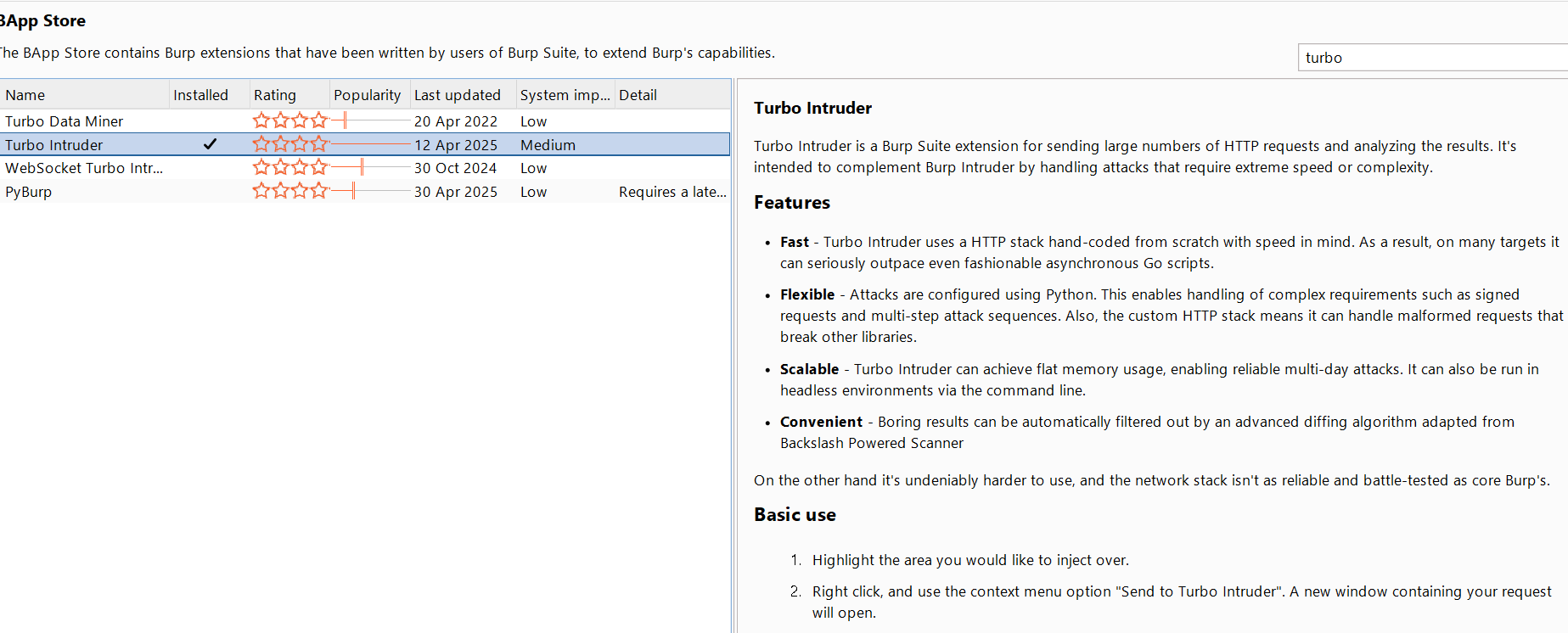Viewport: 1568px width, 633px height.
Task: Click the WebSocket Turbo Intruder star rating
Action: pyautogui.click(x=289, y=168)
